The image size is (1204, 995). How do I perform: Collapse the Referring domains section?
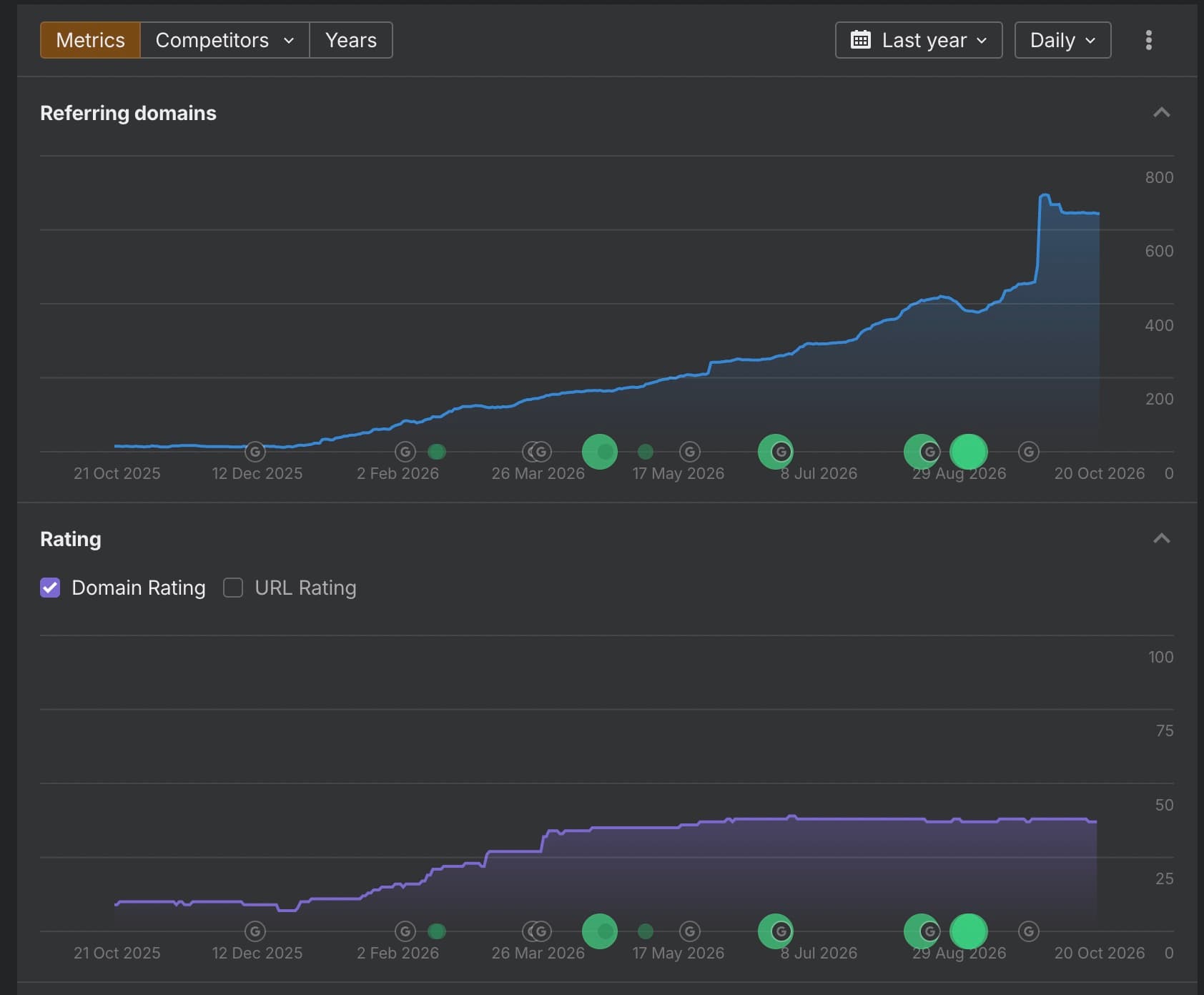pos(1162,113)
